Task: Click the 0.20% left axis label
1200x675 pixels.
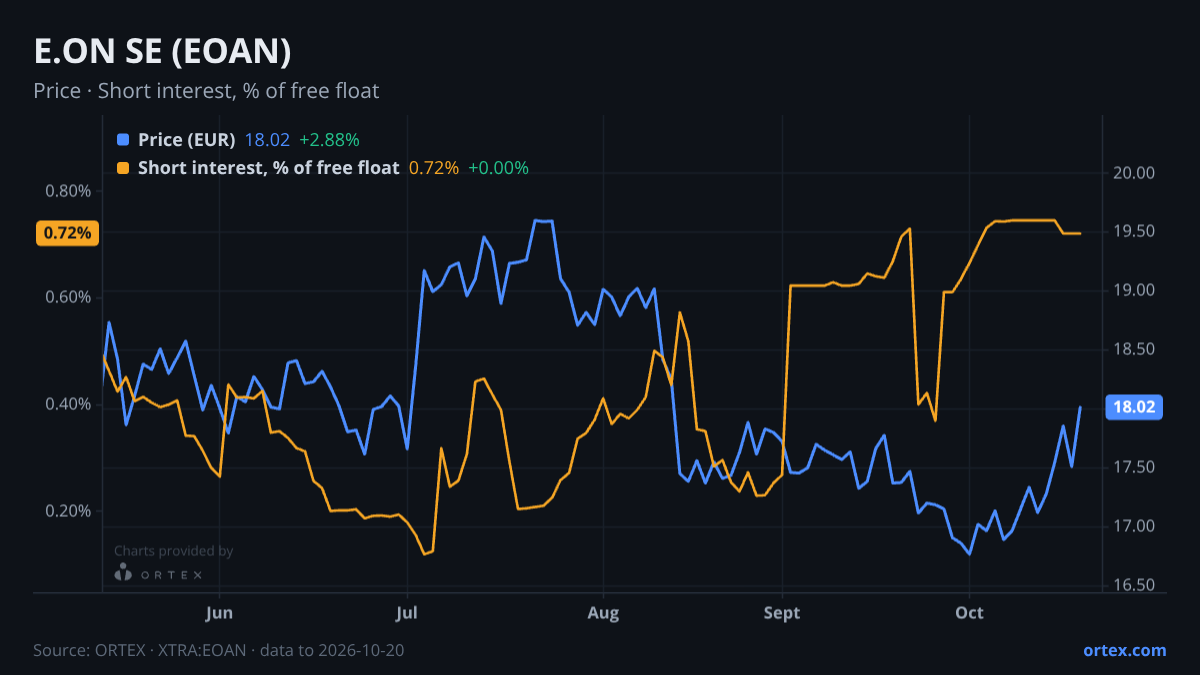Action: pyautogui.click(x=69, y=511)
